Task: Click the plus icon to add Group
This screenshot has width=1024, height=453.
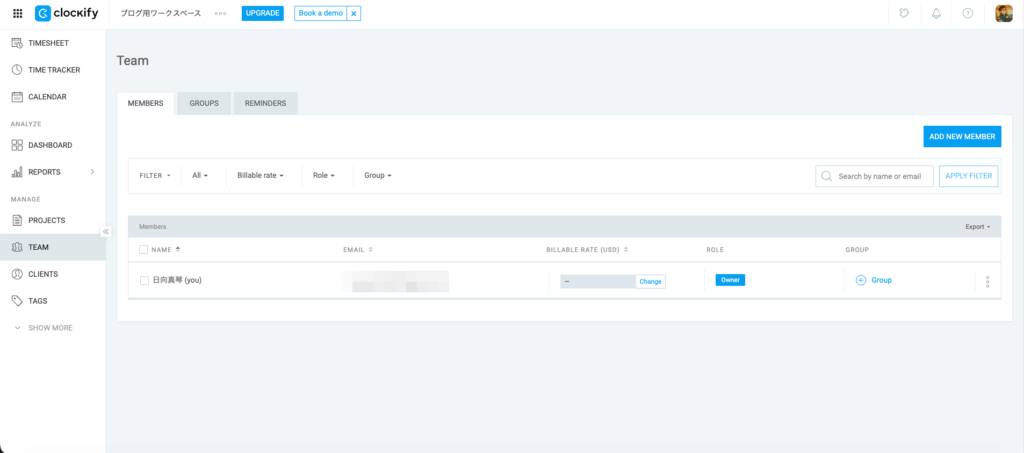Action: 860,280
